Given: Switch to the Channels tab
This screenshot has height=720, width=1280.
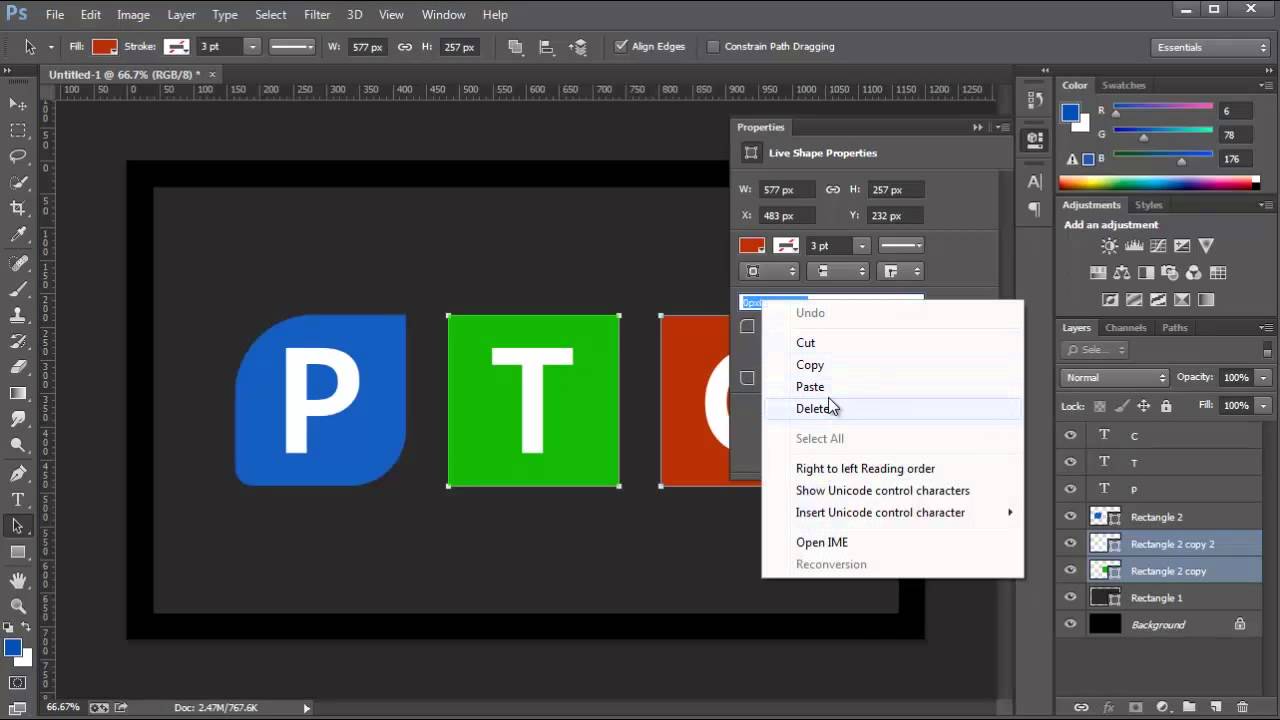Looking at the screenshot, I should [1125, 327].
